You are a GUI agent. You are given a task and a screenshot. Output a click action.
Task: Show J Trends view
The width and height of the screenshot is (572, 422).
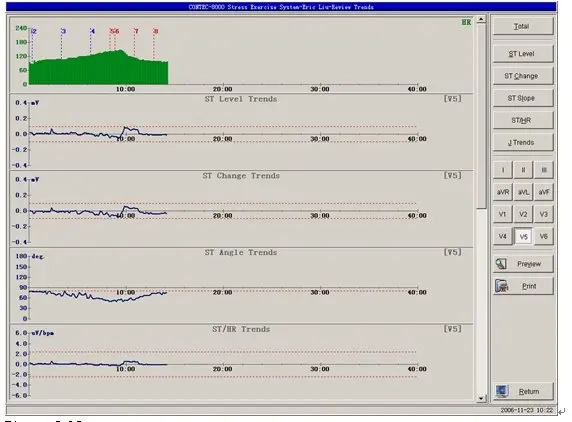[523, 143]
